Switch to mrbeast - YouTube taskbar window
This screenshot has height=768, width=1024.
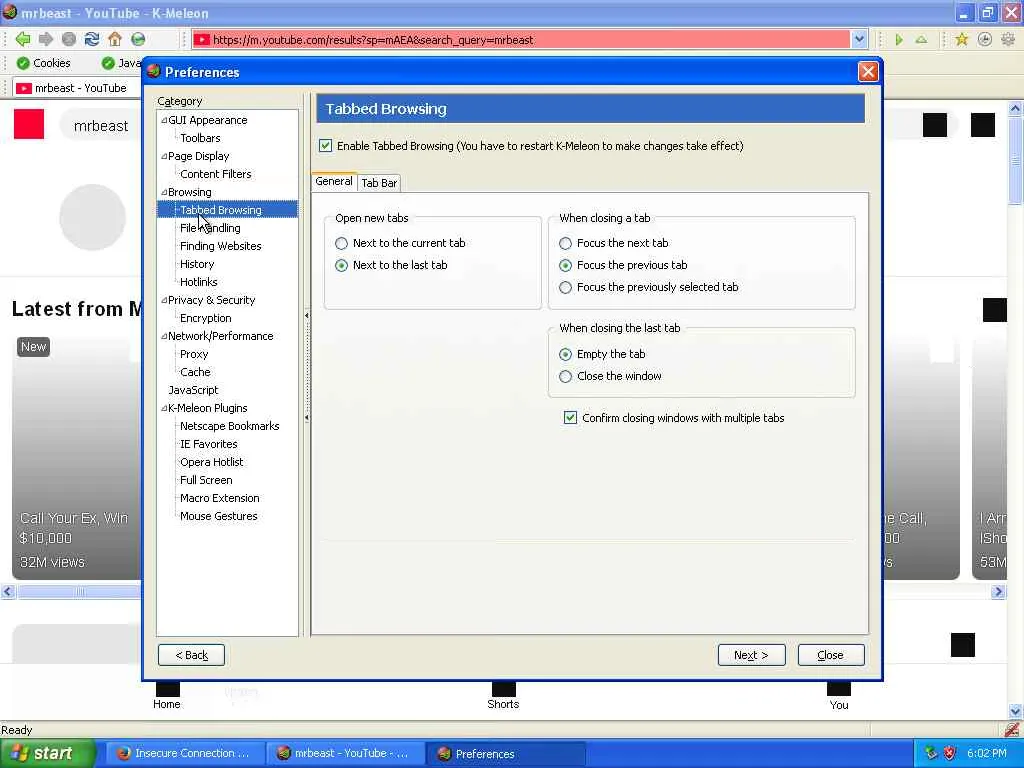(344, 753)
